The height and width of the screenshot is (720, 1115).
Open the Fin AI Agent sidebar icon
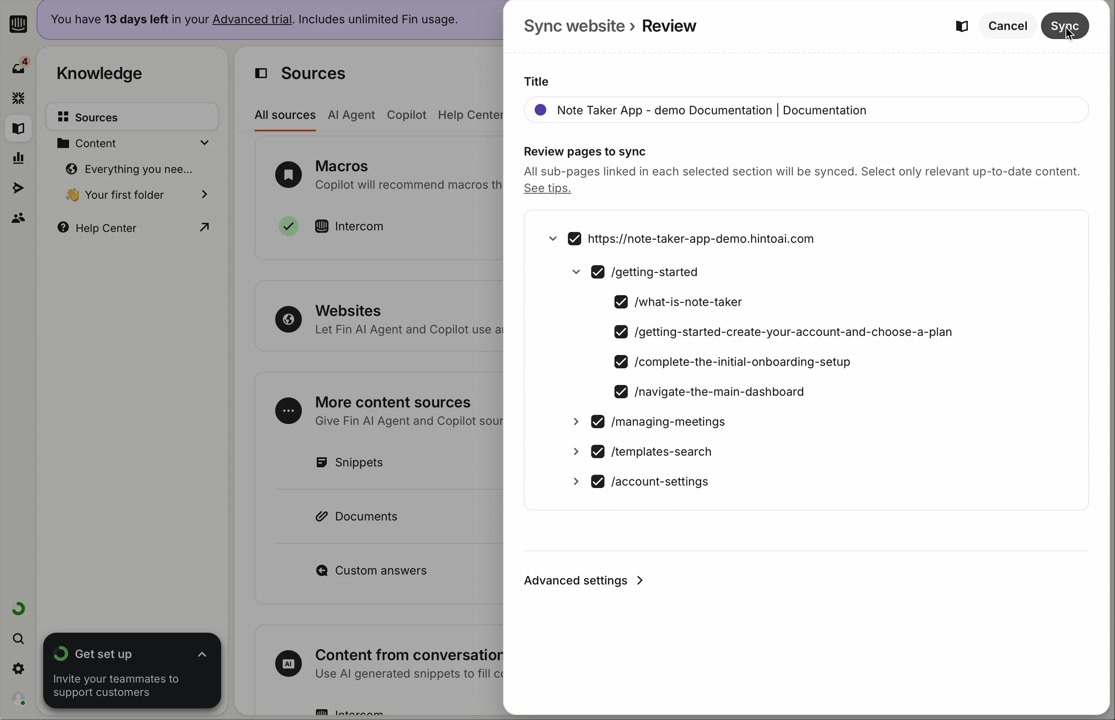(x=18, y=98)
